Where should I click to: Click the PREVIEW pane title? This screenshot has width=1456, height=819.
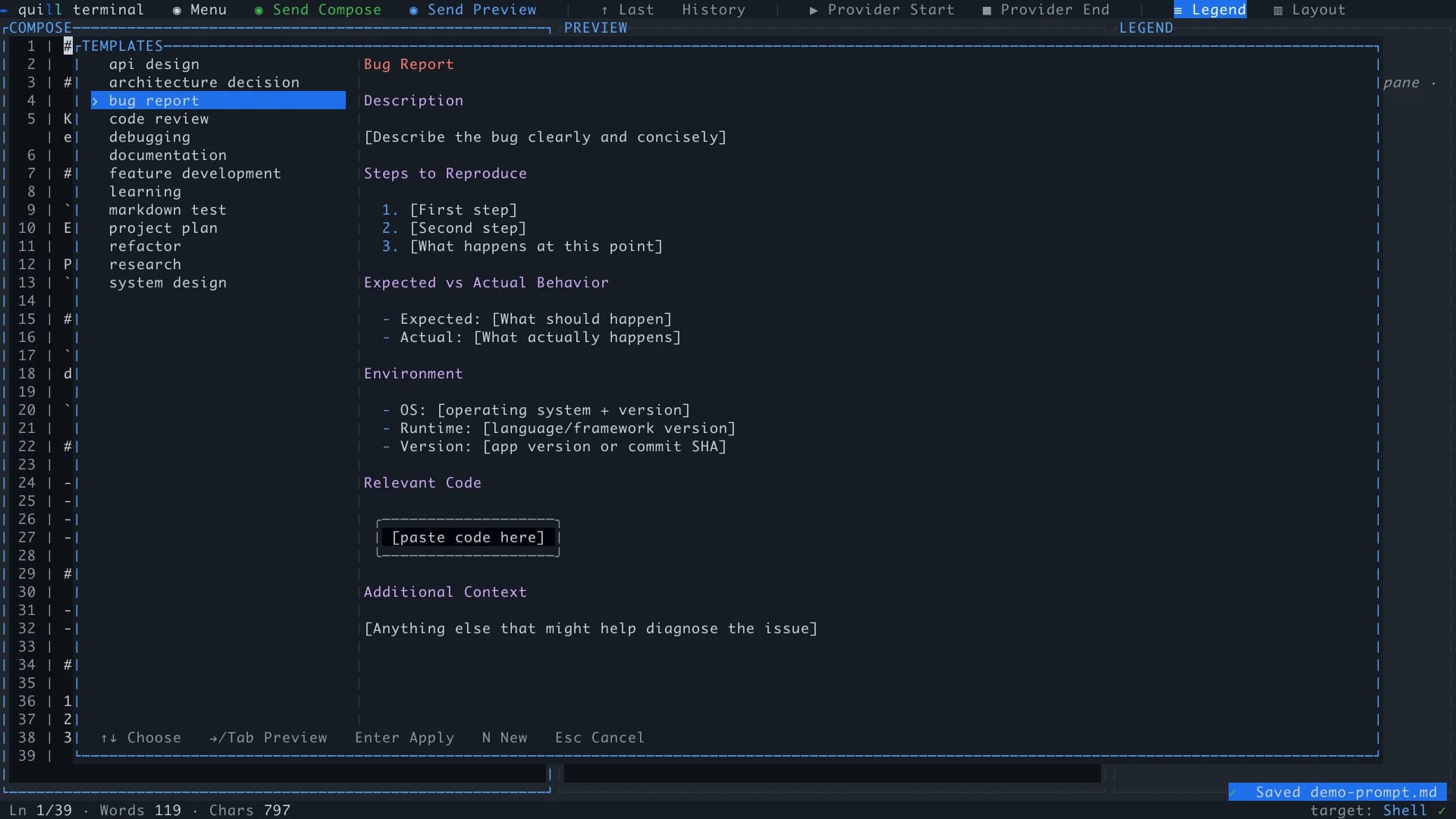point(595,28)
